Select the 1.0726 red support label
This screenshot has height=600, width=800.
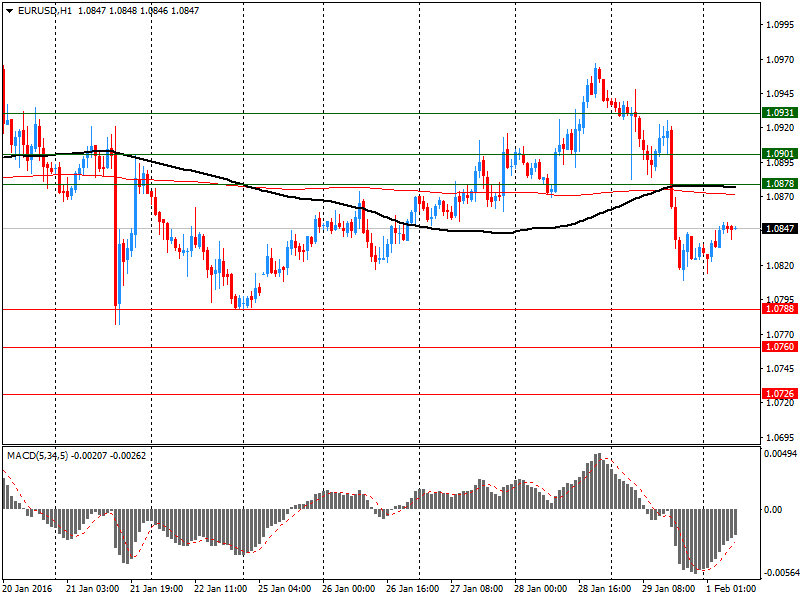click(780, 393)
